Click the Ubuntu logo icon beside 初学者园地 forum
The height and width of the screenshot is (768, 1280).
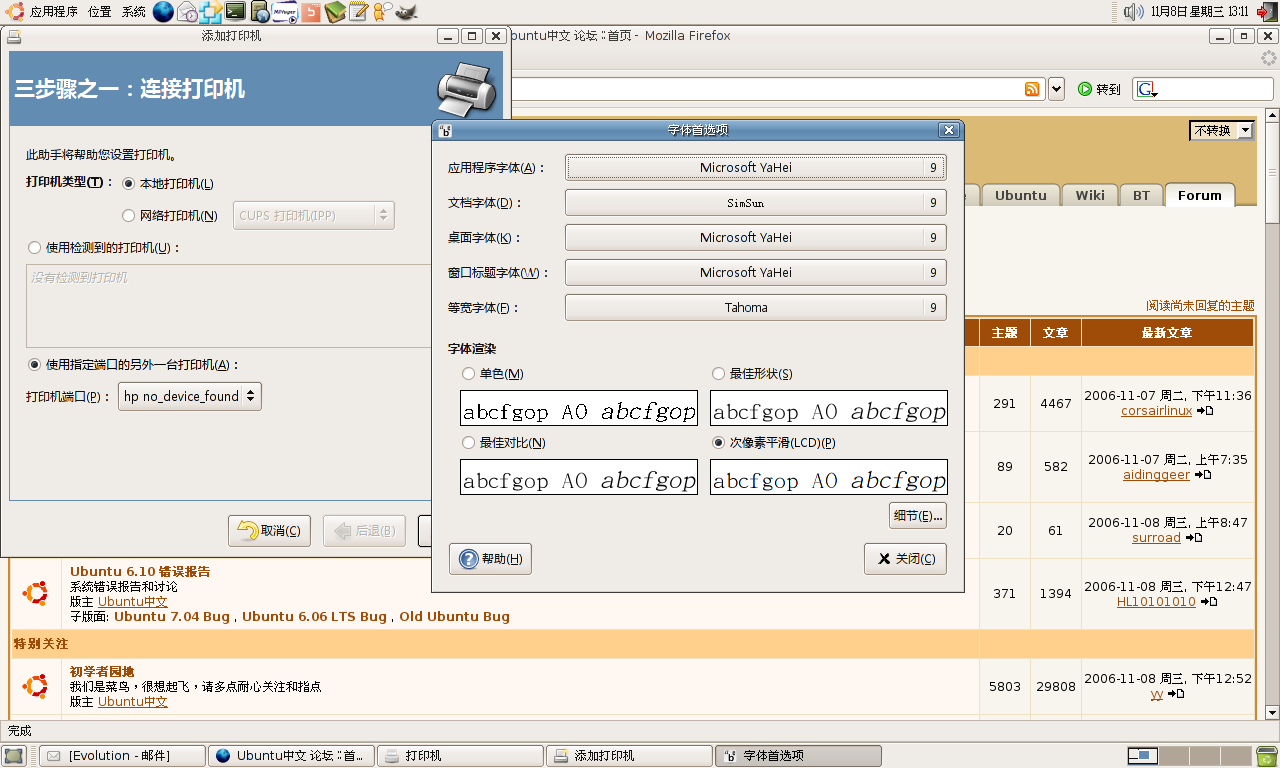36,686
